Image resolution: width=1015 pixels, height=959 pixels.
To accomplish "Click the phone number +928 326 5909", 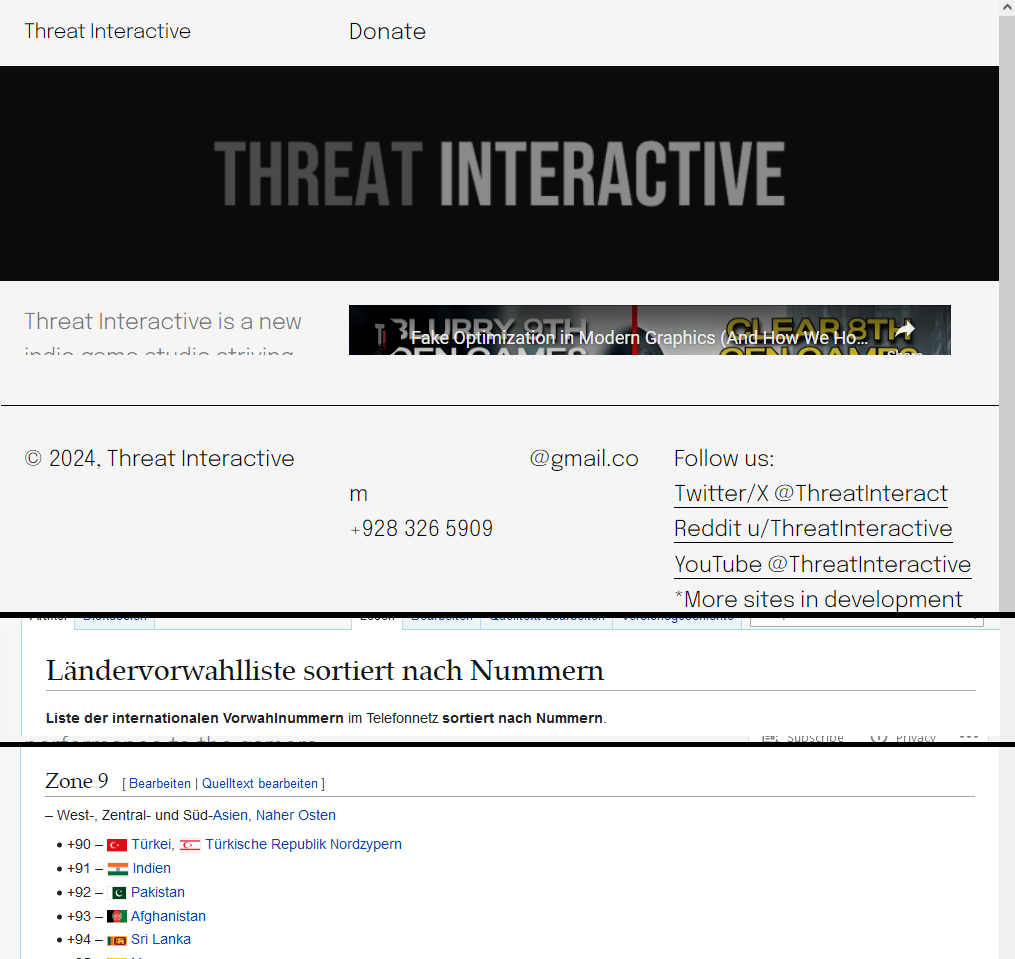I will pyautogui.click(x=421, y=528).
